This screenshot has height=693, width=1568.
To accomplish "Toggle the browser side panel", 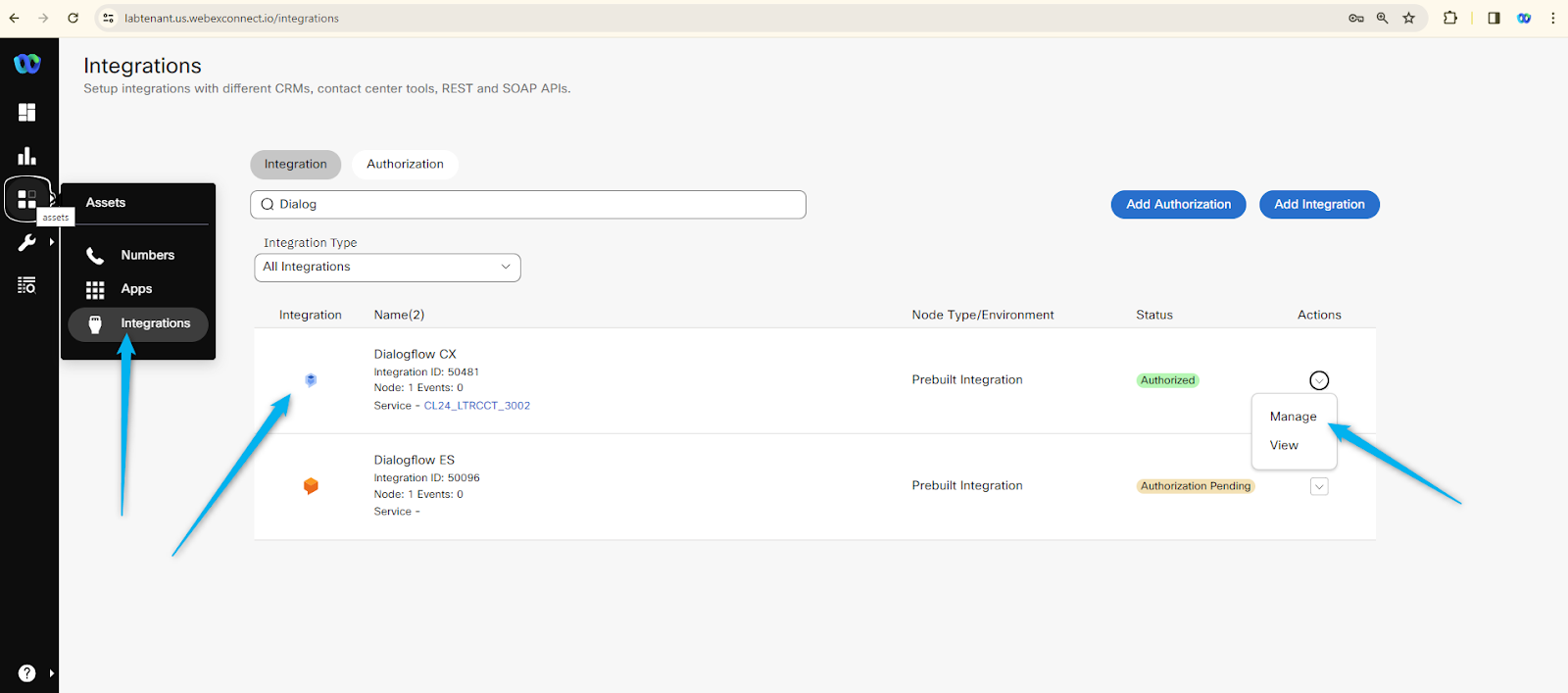I will 1494,18.
